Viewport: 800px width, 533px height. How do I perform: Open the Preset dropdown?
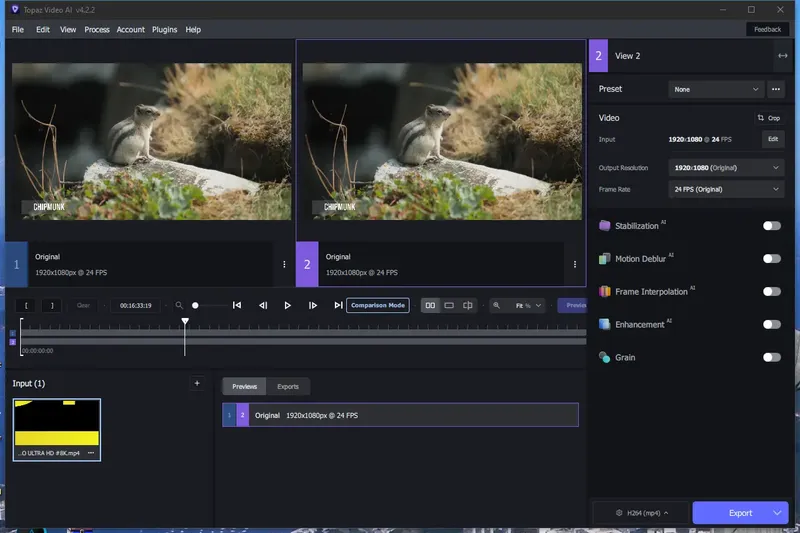point(716,89)
